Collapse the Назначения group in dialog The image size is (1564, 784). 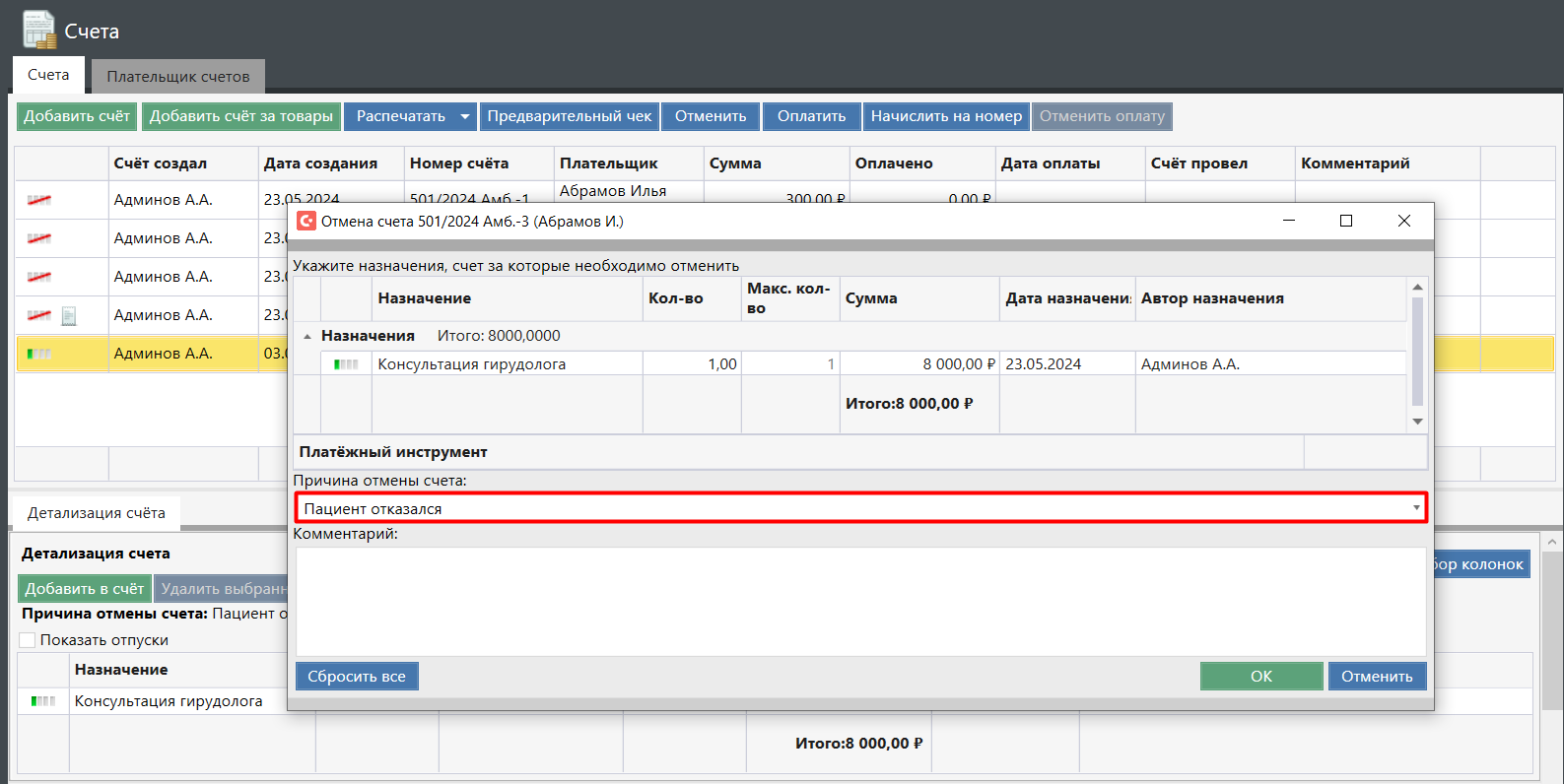307,337
